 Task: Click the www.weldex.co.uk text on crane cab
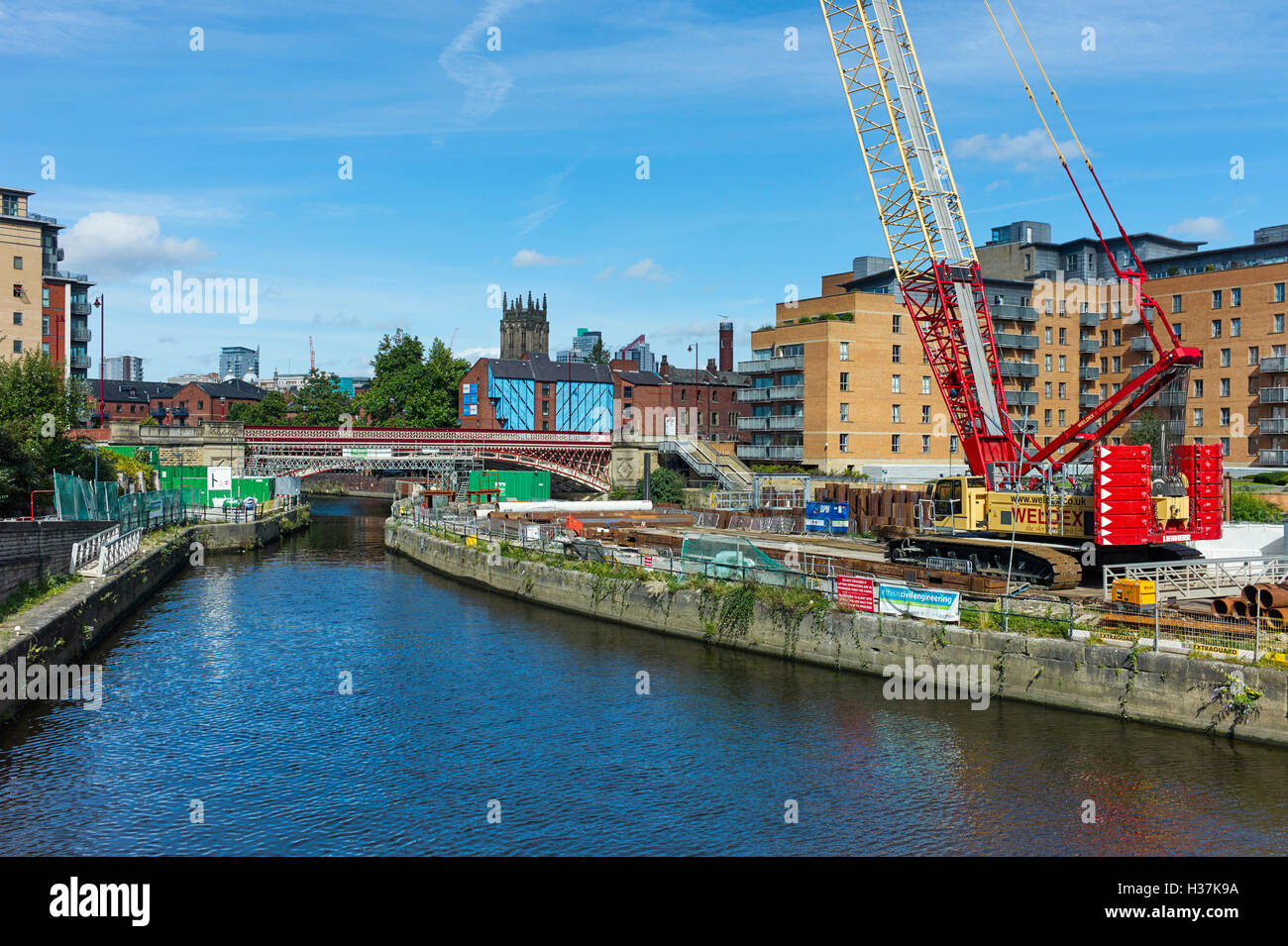tap(1047, 500)
